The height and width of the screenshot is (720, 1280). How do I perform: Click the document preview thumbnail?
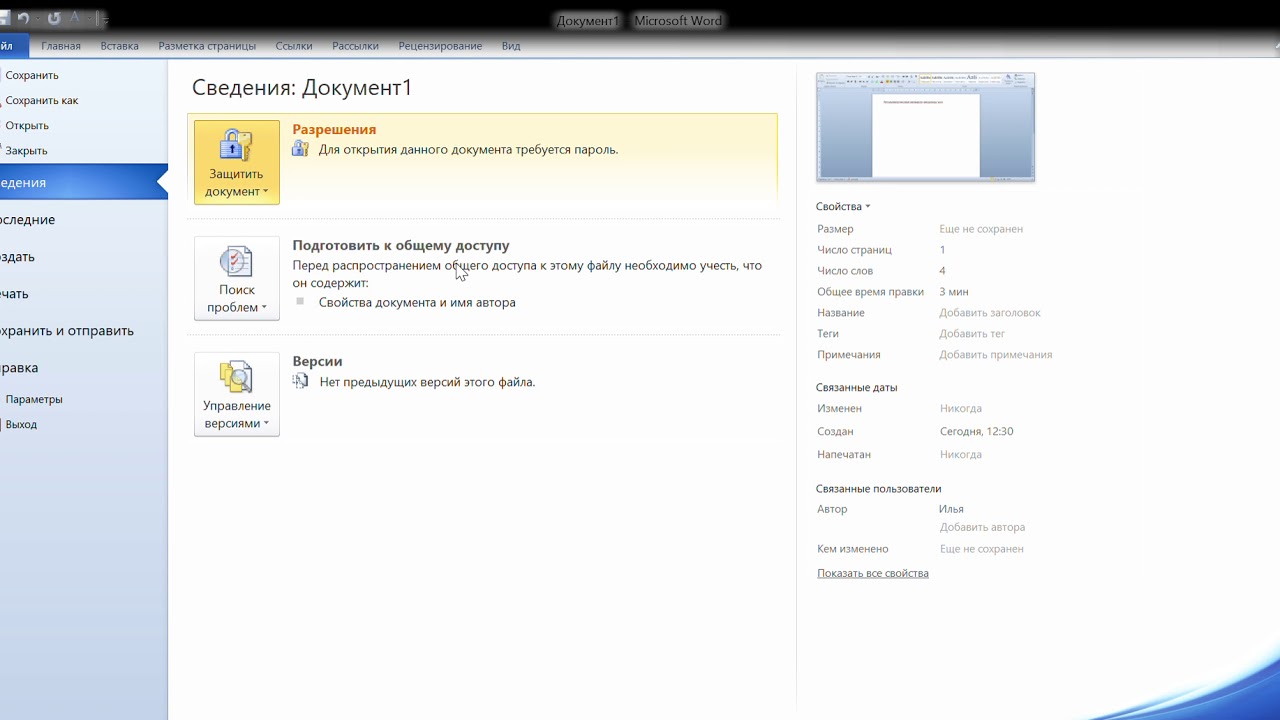coord(925,127)
